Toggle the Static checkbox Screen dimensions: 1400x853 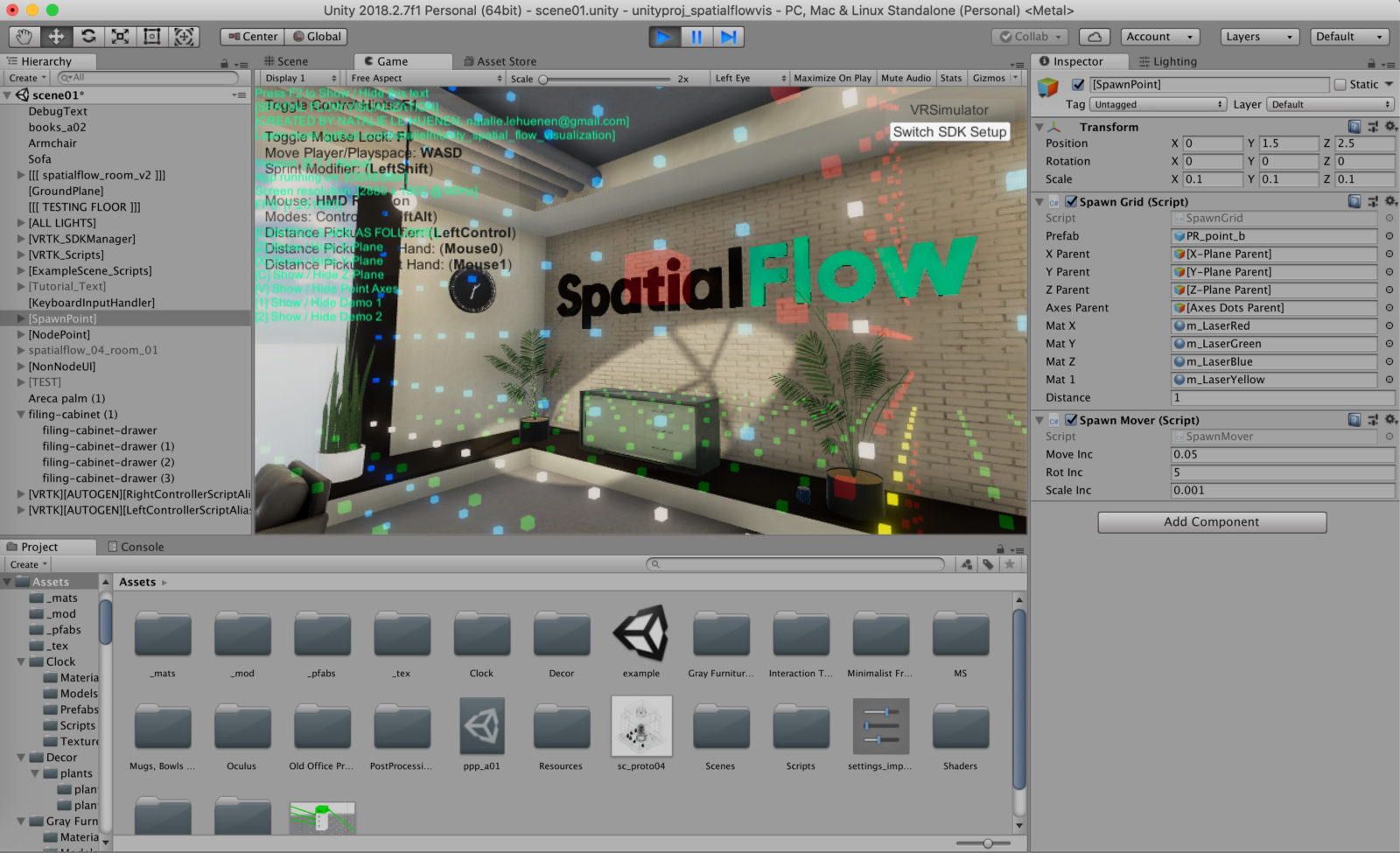pyautogui.click(x=1340, y=85)
